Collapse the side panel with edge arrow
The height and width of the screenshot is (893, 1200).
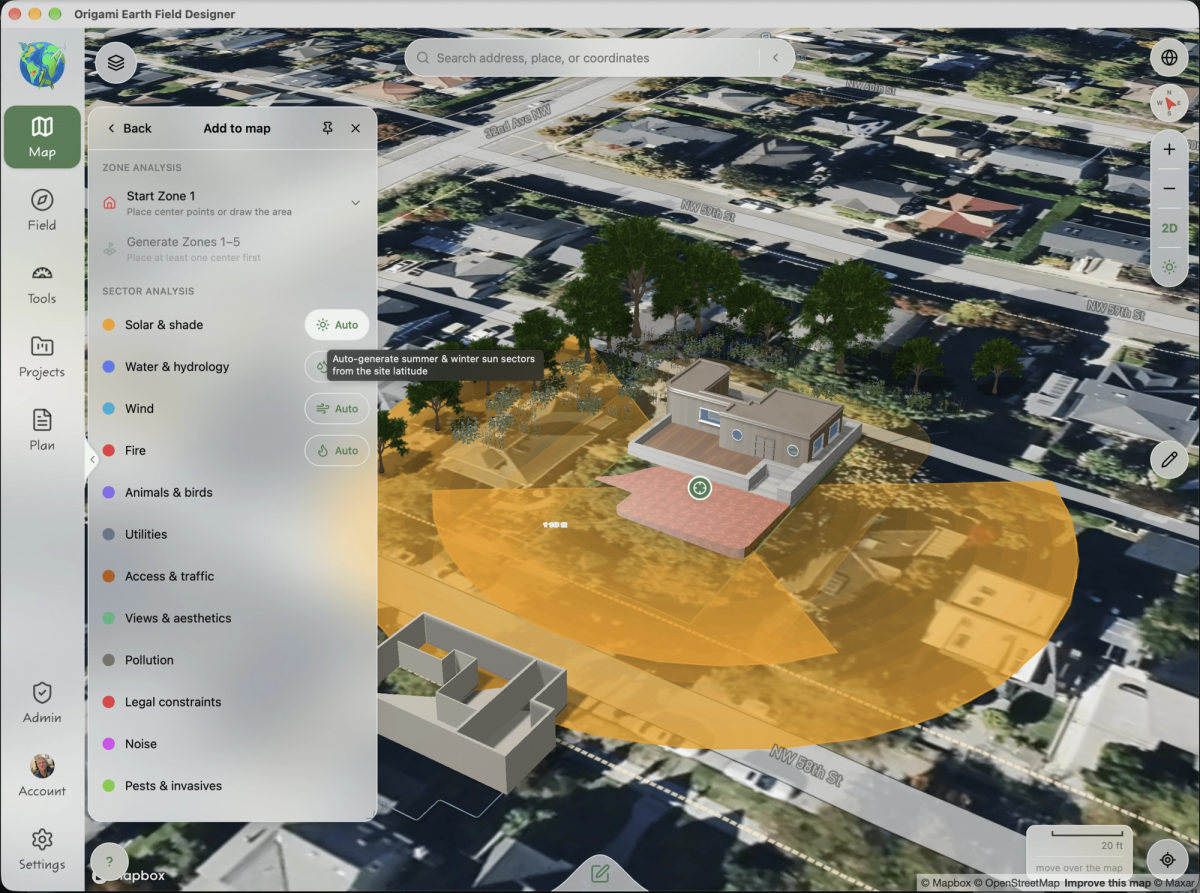pos(92,460)
